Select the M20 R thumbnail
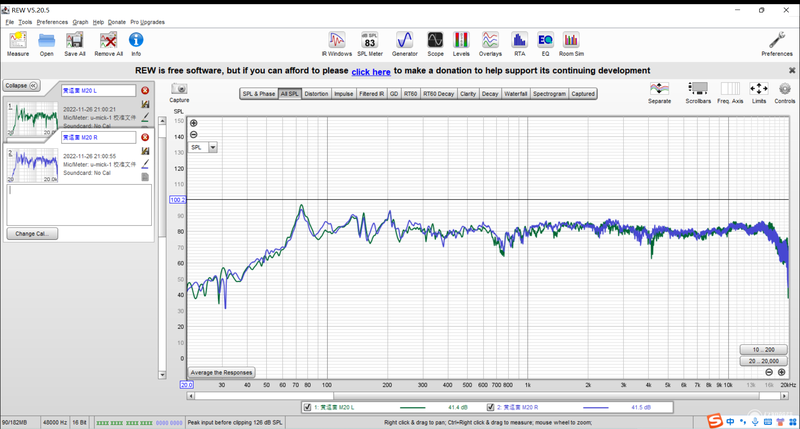This screenshot has height=429, width=800. [33, 165]
